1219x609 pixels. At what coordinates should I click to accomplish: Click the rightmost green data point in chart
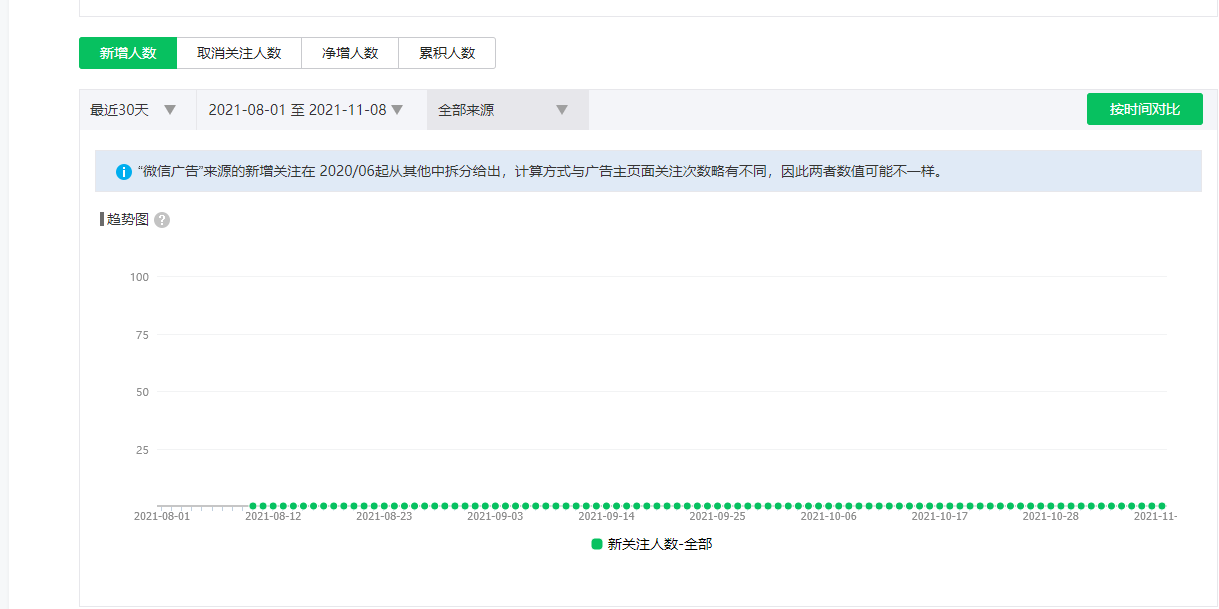tap(1162, 506)
